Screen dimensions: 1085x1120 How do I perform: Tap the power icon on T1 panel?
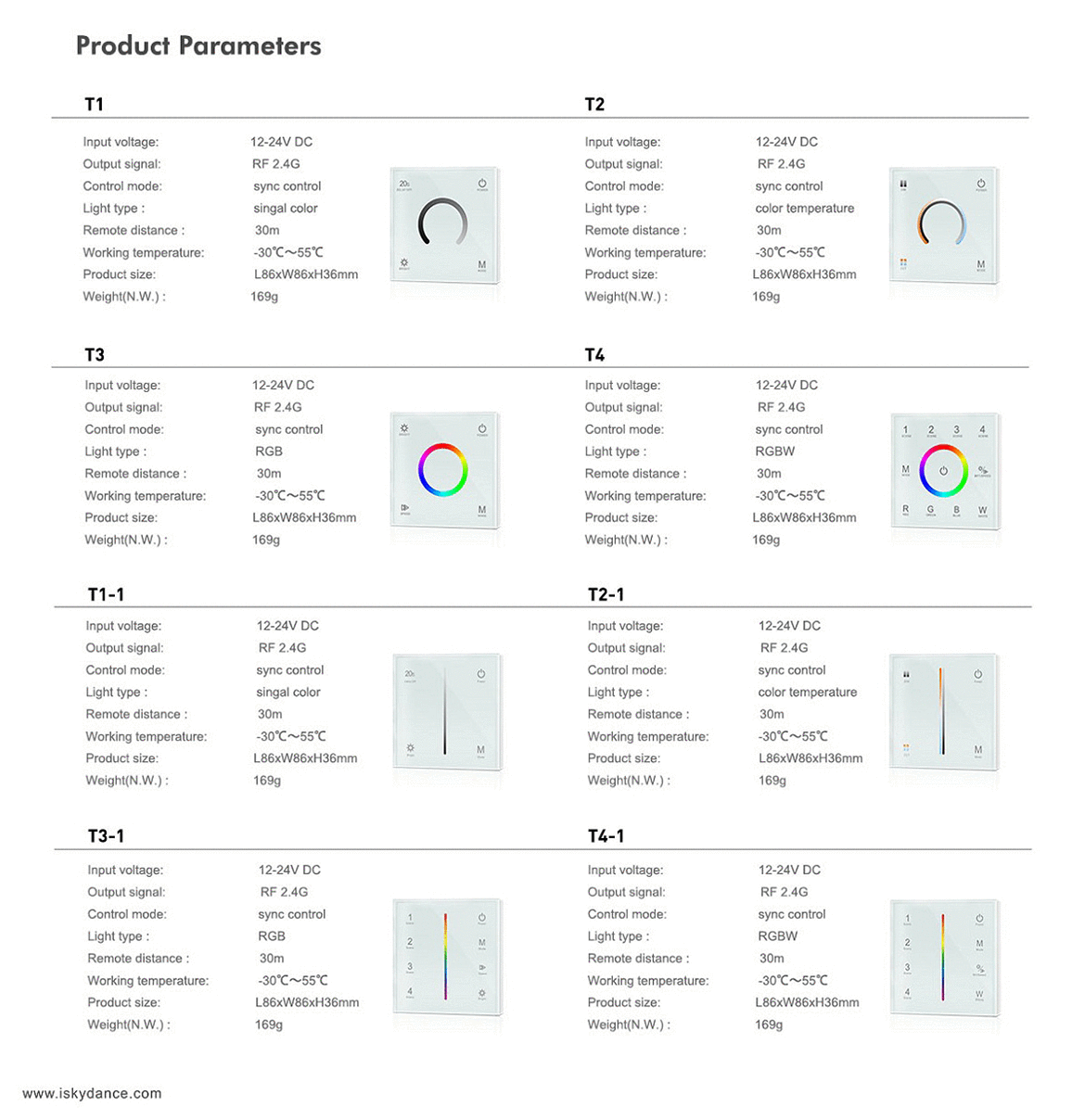click(x=482, y=185)
